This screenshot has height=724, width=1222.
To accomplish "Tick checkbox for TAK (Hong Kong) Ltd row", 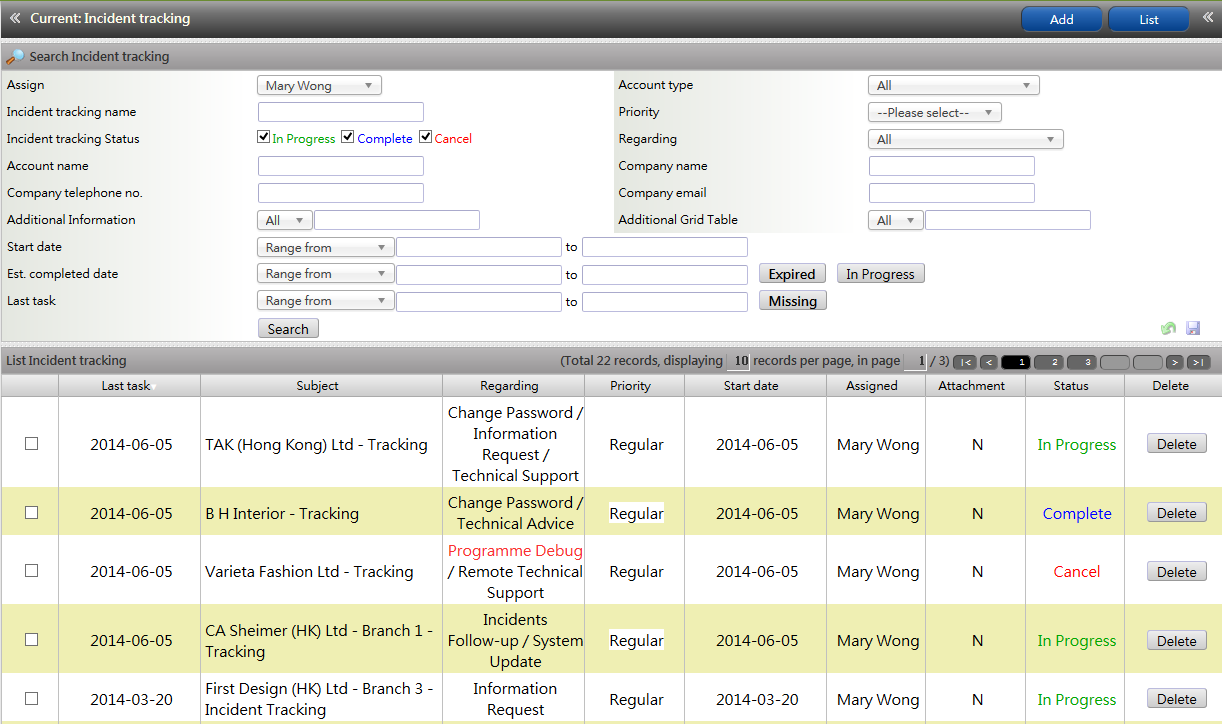I will (x=31, y=443).
